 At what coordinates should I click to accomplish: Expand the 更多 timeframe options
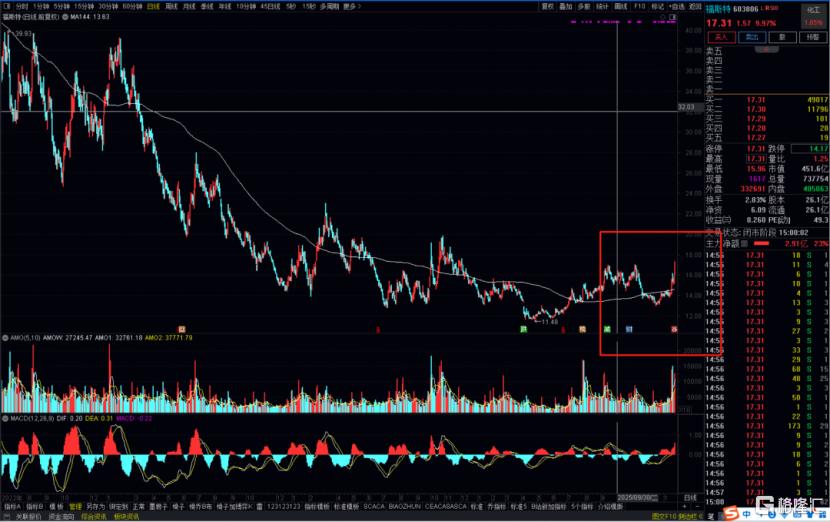tap(351, 6)
